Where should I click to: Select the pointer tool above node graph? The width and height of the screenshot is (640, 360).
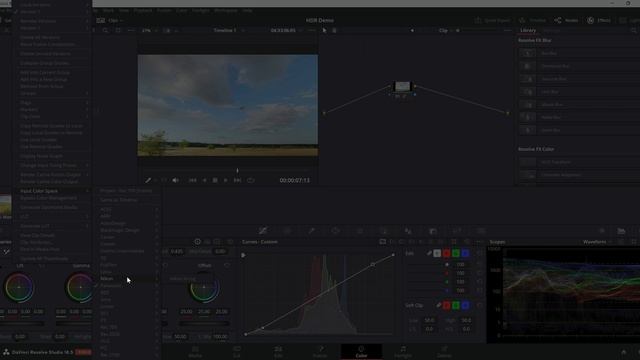324,30
